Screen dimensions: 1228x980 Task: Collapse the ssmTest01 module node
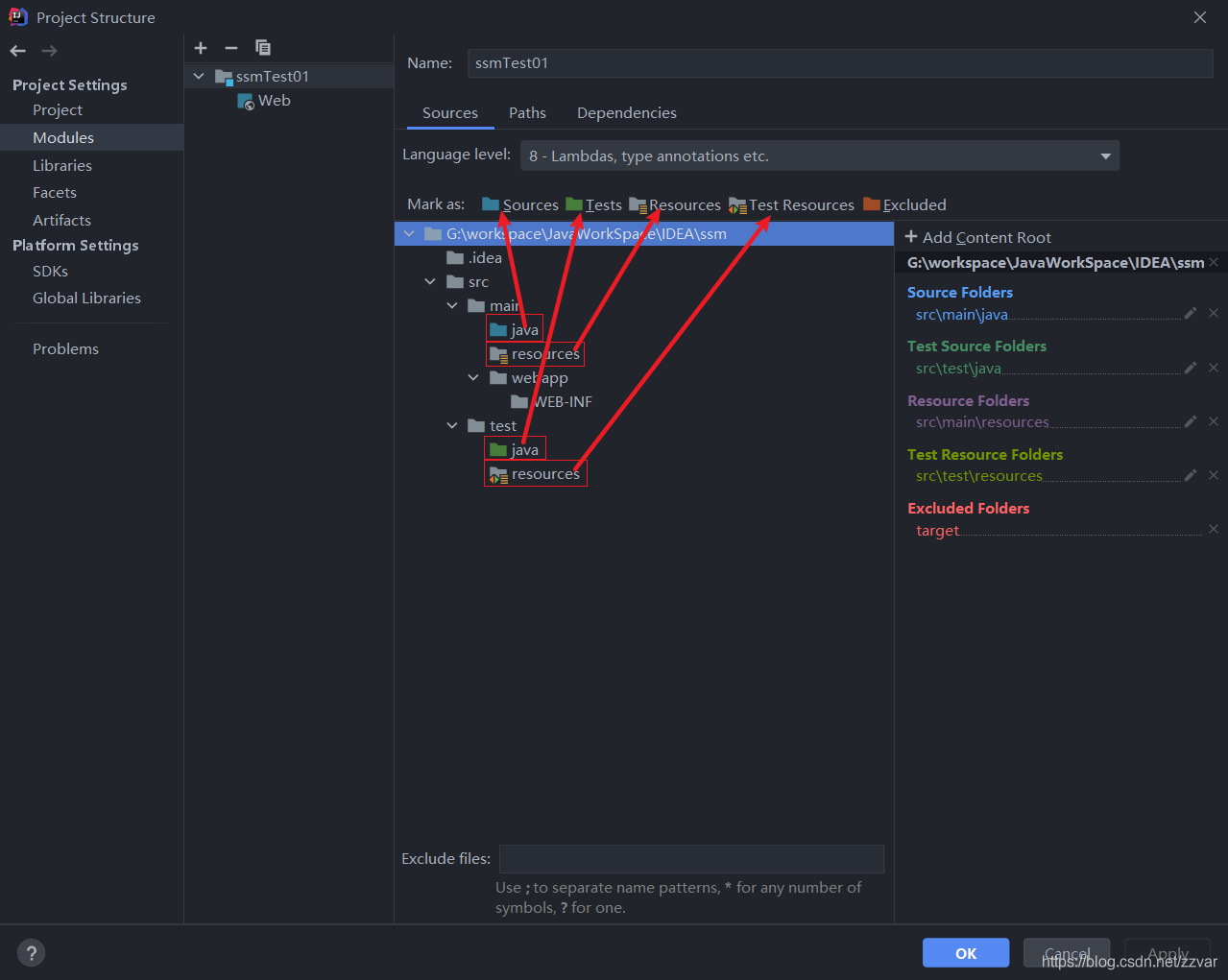(x=199, y=77)
